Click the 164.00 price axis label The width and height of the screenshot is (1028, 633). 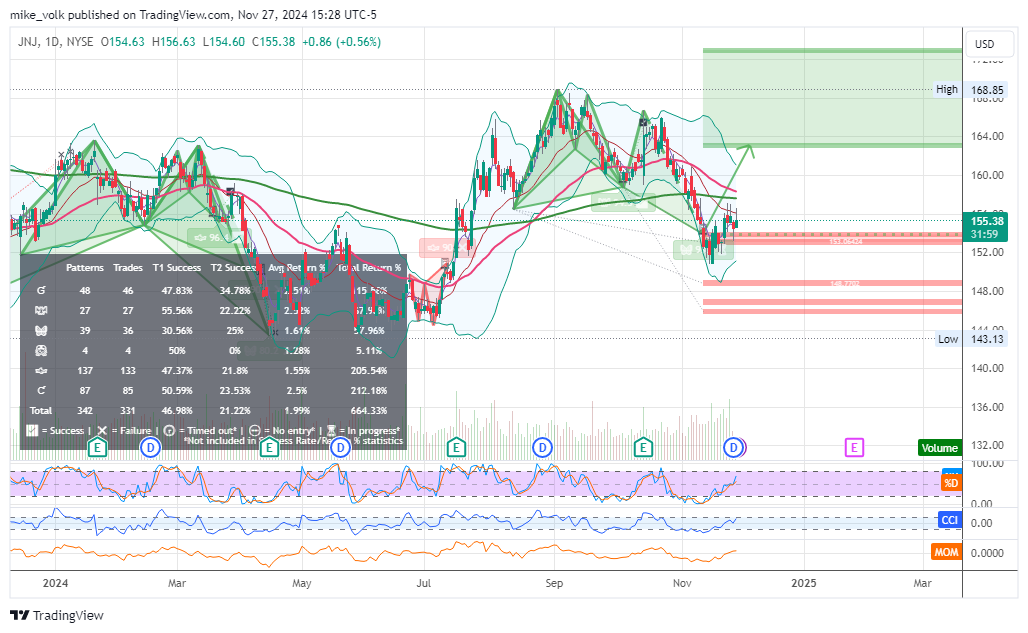tap(987, 136)
